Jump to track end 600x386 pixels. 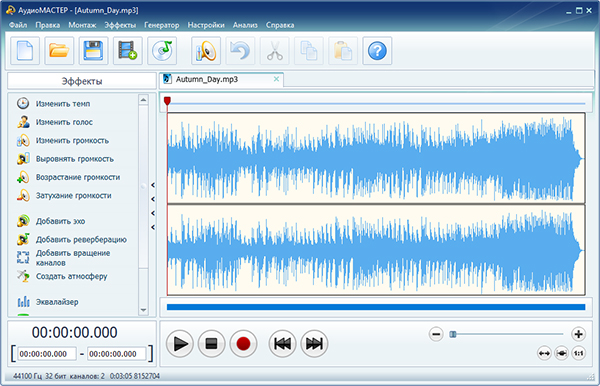[314, 344]
